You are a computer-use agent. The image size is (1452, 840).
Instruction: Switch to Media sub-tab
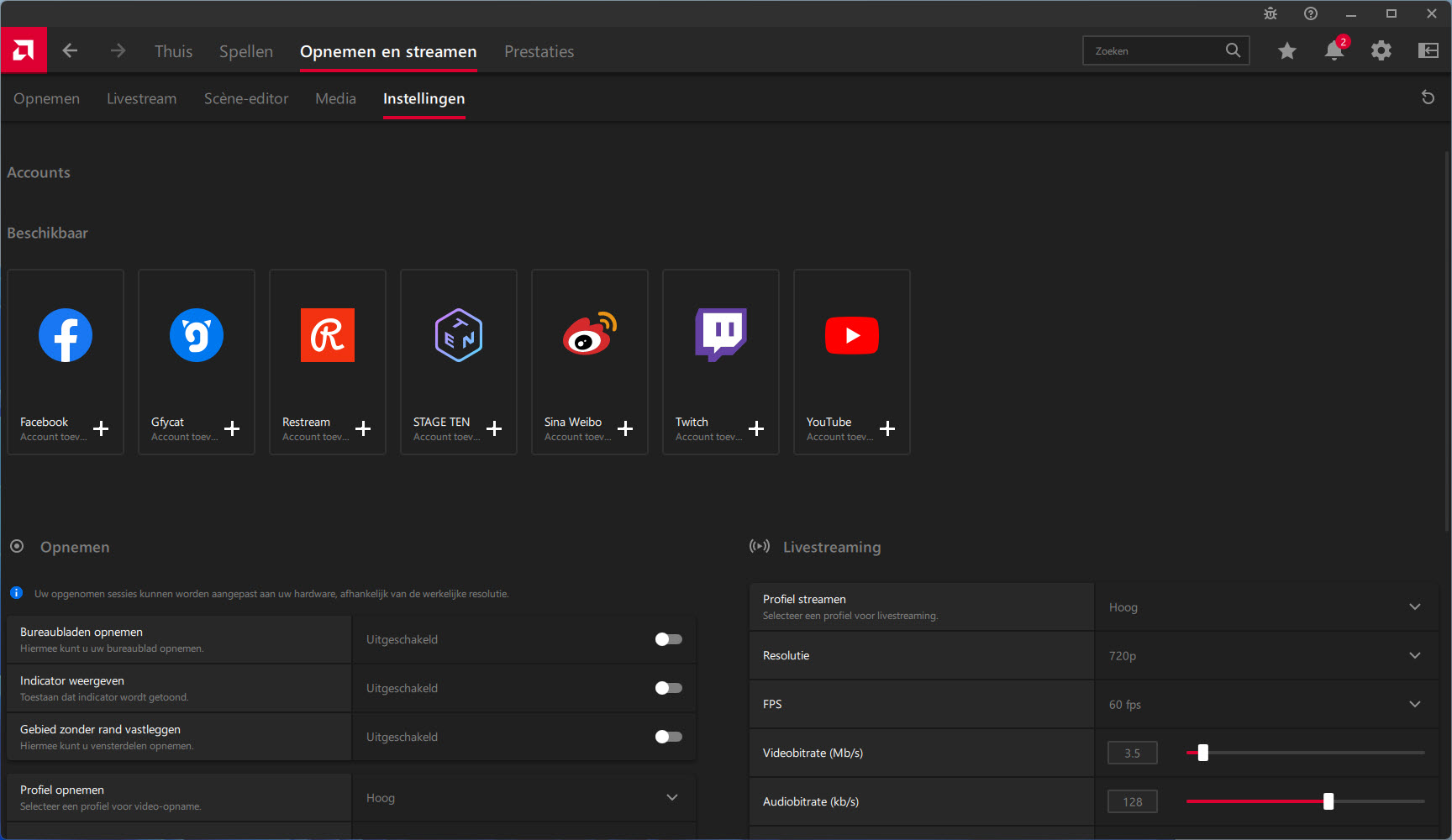point(335,98)
